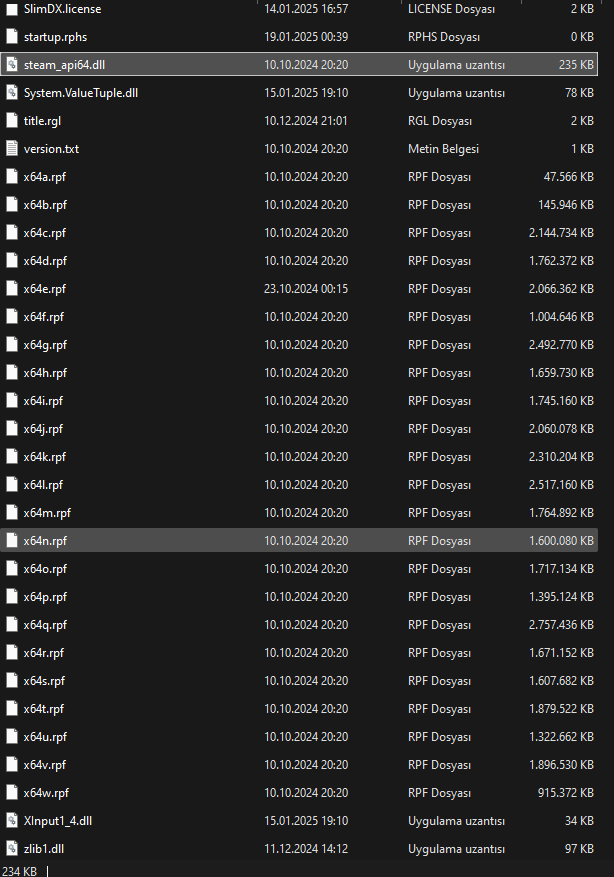Click the size value 2.310.204 KB

561,456
